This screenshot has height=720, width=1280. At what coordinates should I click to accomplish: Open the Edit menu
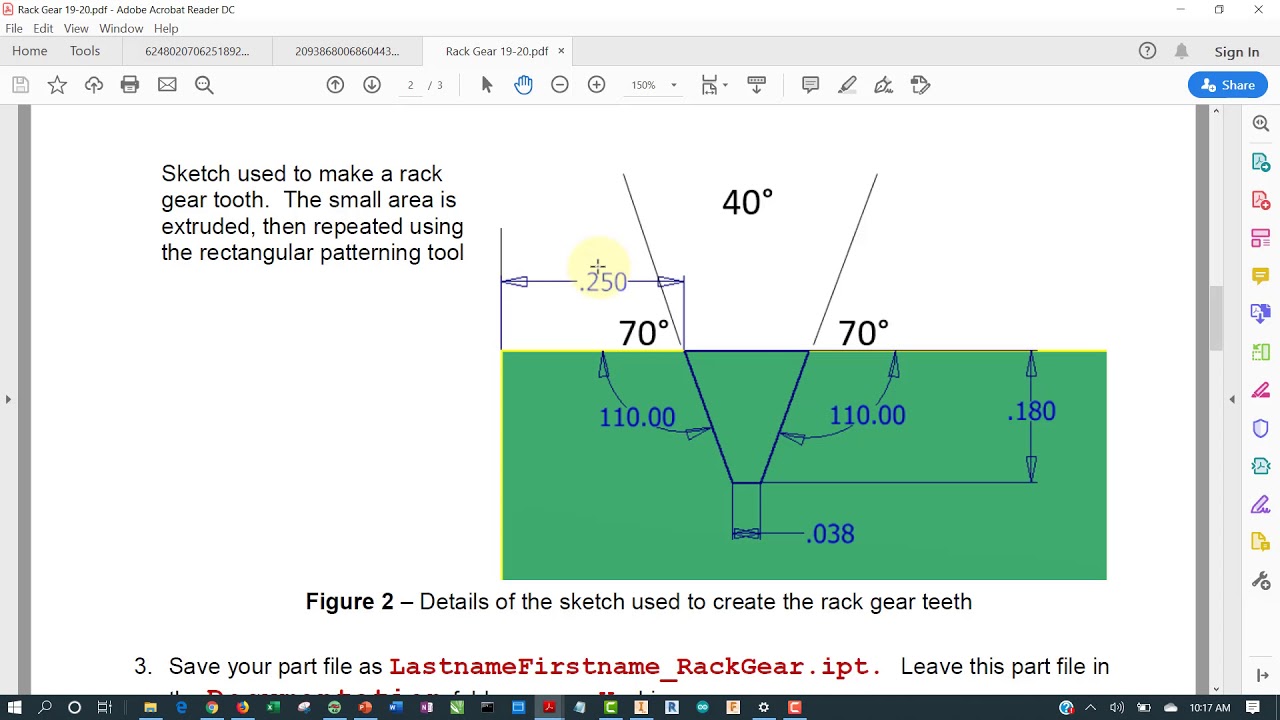coord(43,29)
